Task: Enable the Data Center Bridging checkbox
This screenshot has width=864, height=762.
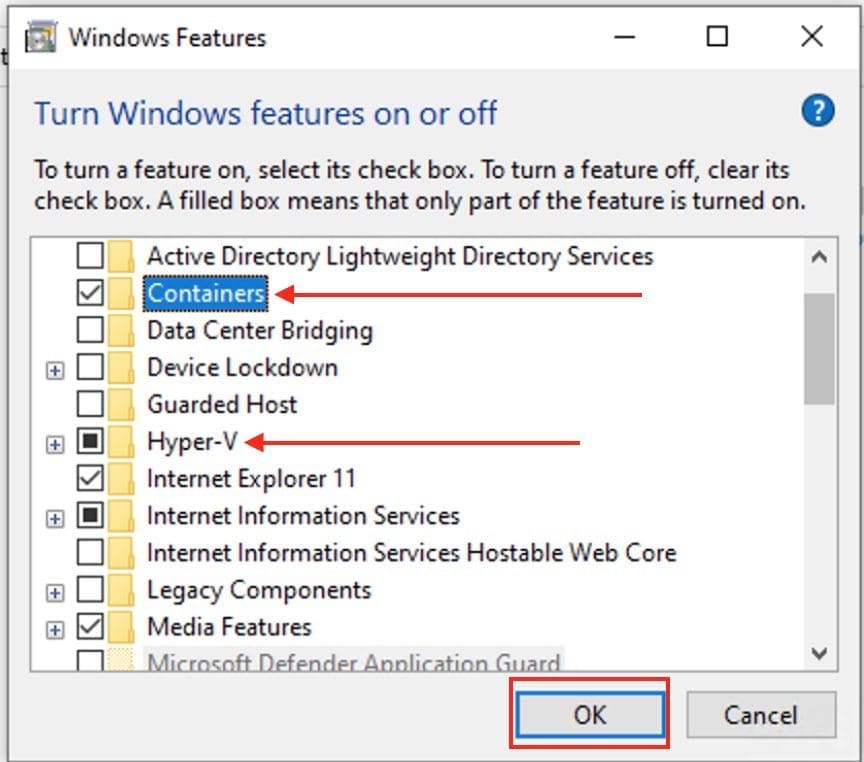Action: click(90, 330)
